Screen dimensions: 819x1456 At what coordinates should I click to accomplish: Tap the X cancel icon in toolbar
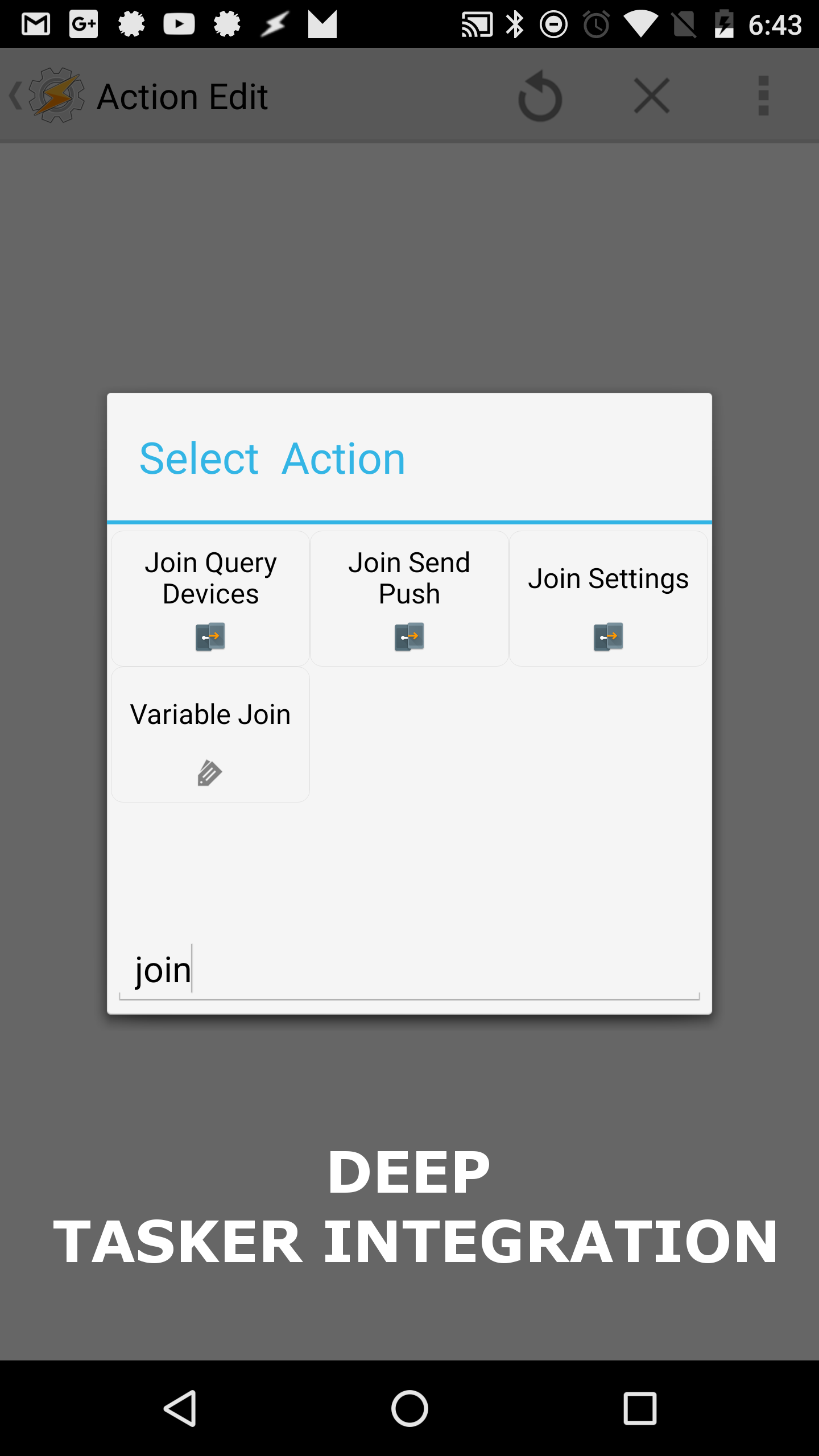(652, 96)
